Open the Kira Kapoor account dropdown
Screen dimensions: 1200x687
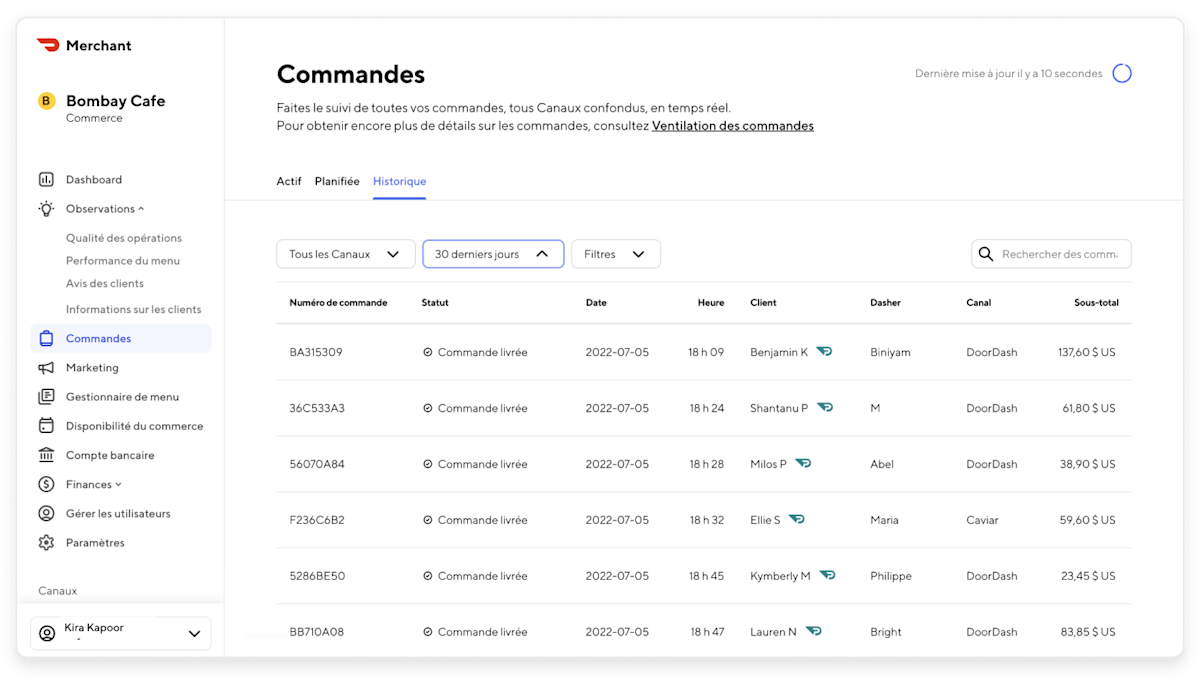[x=121, y=633]
